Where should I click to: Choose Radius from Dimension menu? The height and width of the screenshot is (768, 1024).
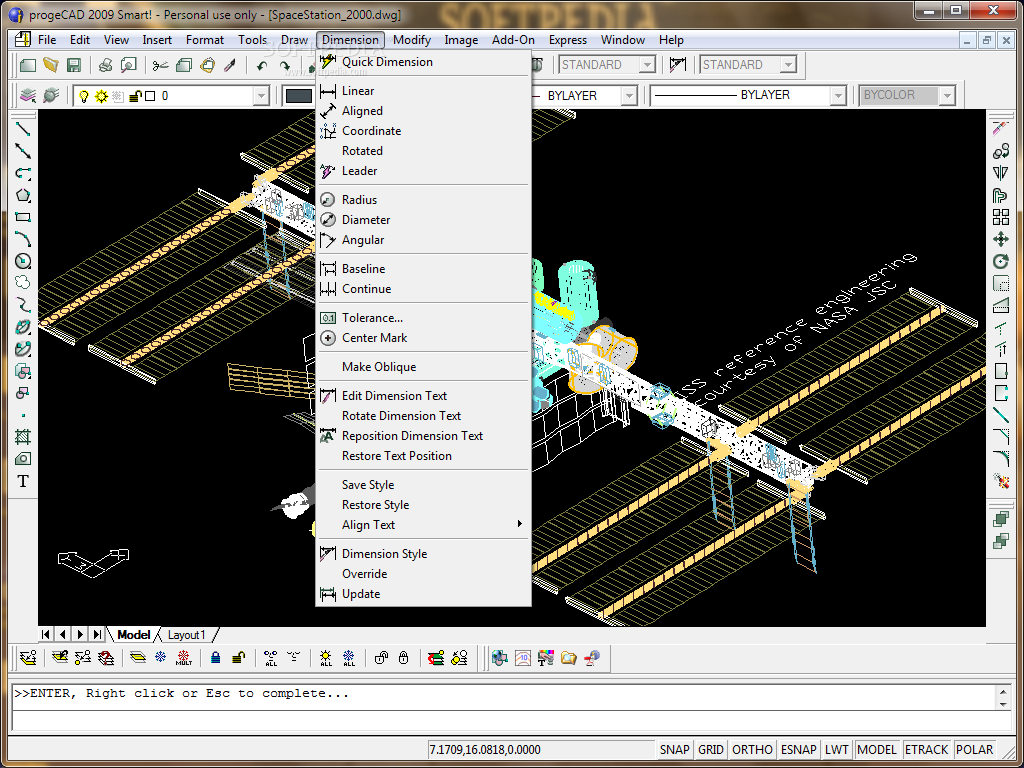(423, 200)
